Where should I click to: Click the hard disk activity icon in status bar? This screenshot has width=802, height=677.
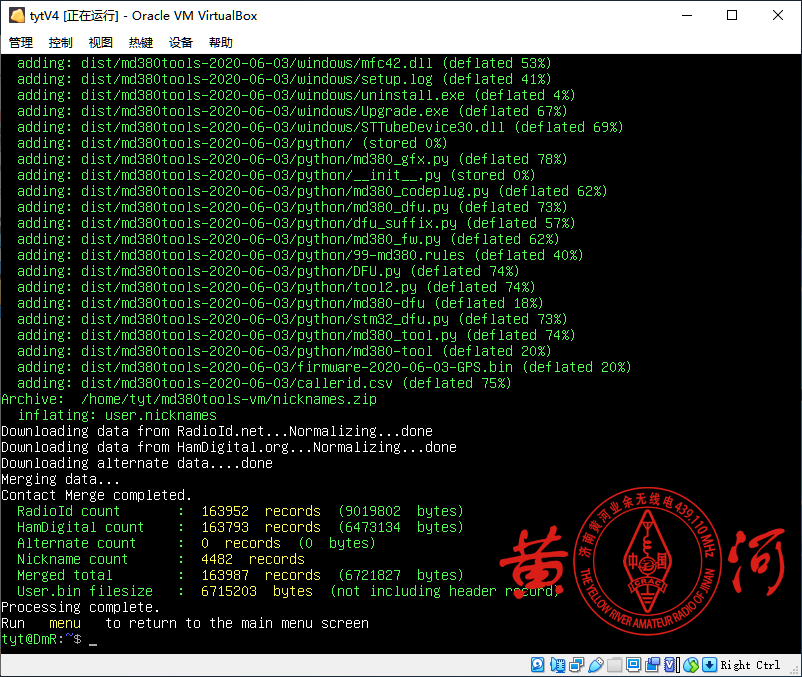(x=536, y=664)
